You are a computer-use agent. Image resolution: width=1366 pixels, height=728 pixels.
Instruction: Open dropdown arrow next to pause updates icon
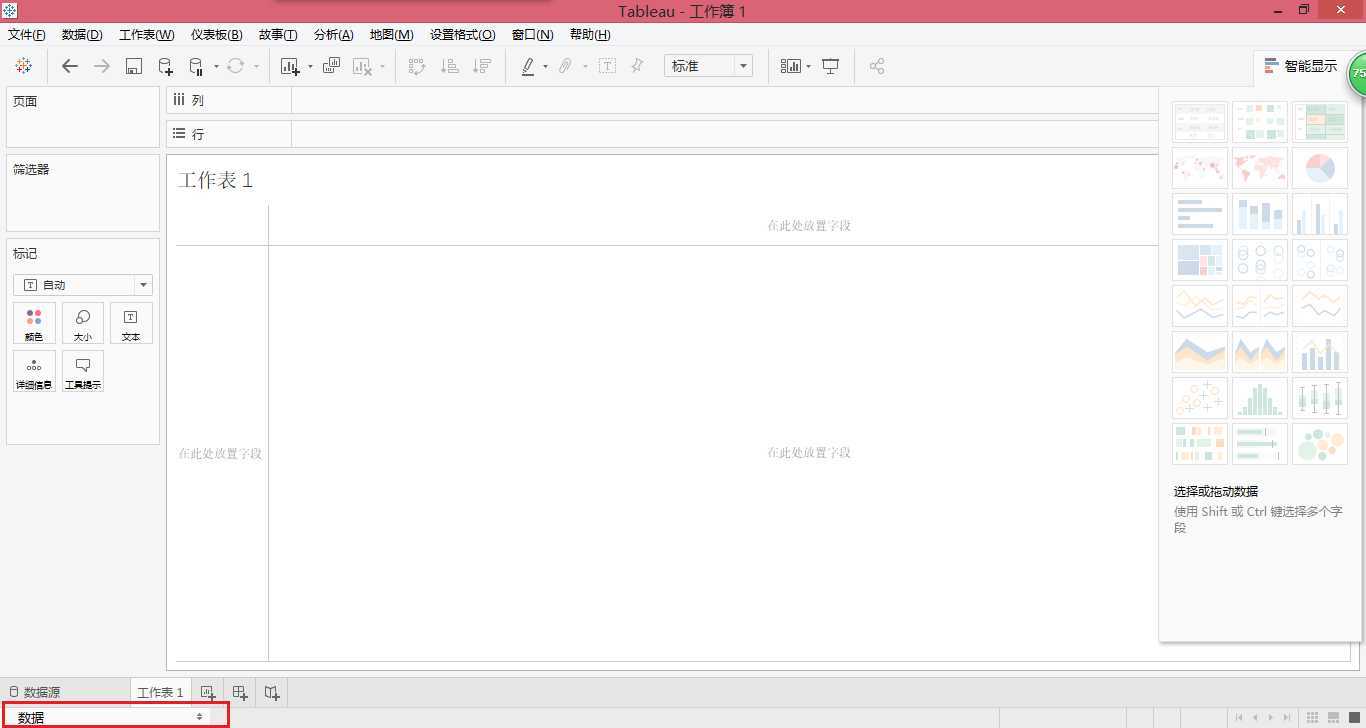click(216, 67)
